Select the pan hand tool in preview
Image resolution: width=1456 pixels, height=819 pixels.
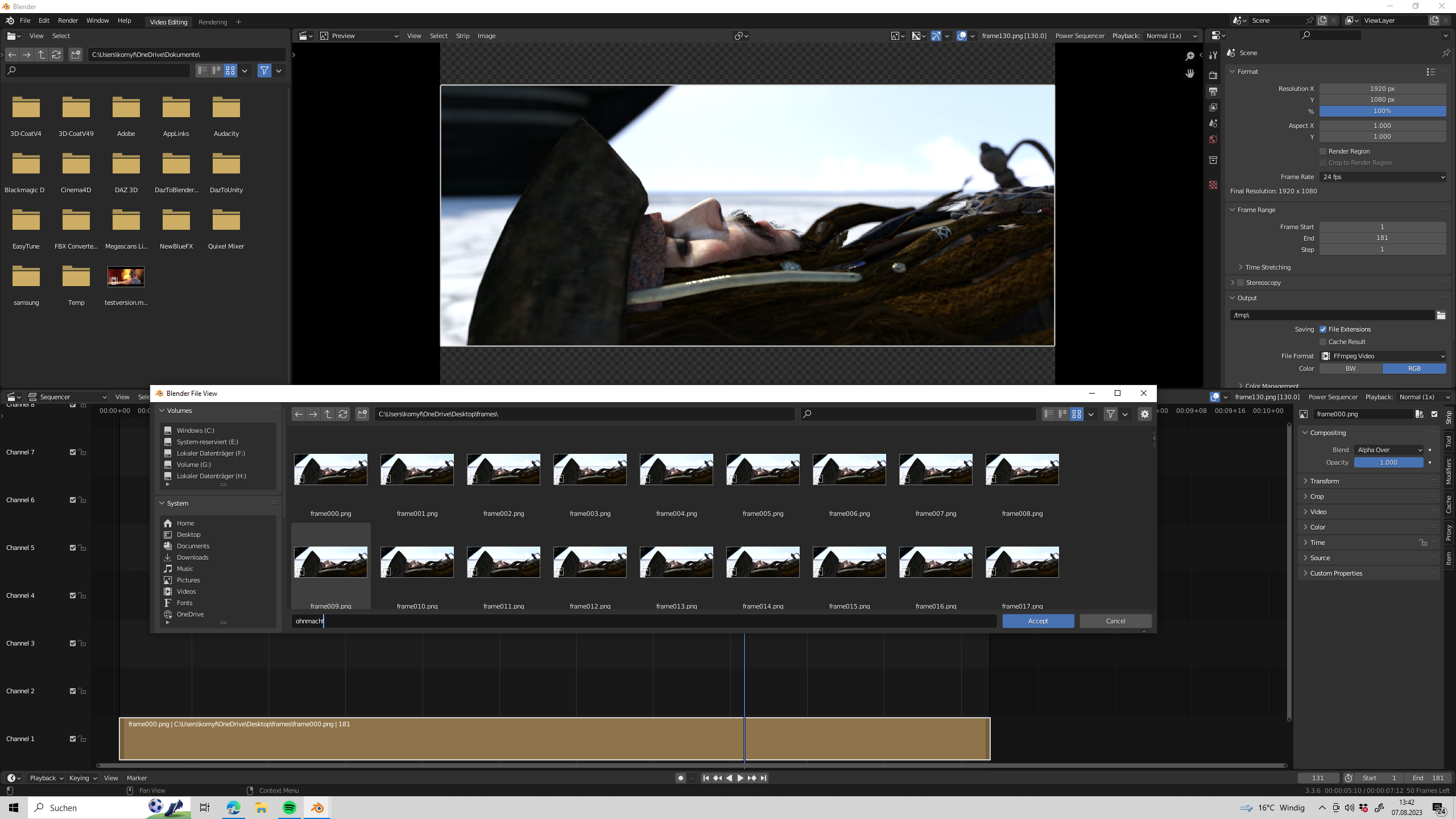(x=1189, y=74)
